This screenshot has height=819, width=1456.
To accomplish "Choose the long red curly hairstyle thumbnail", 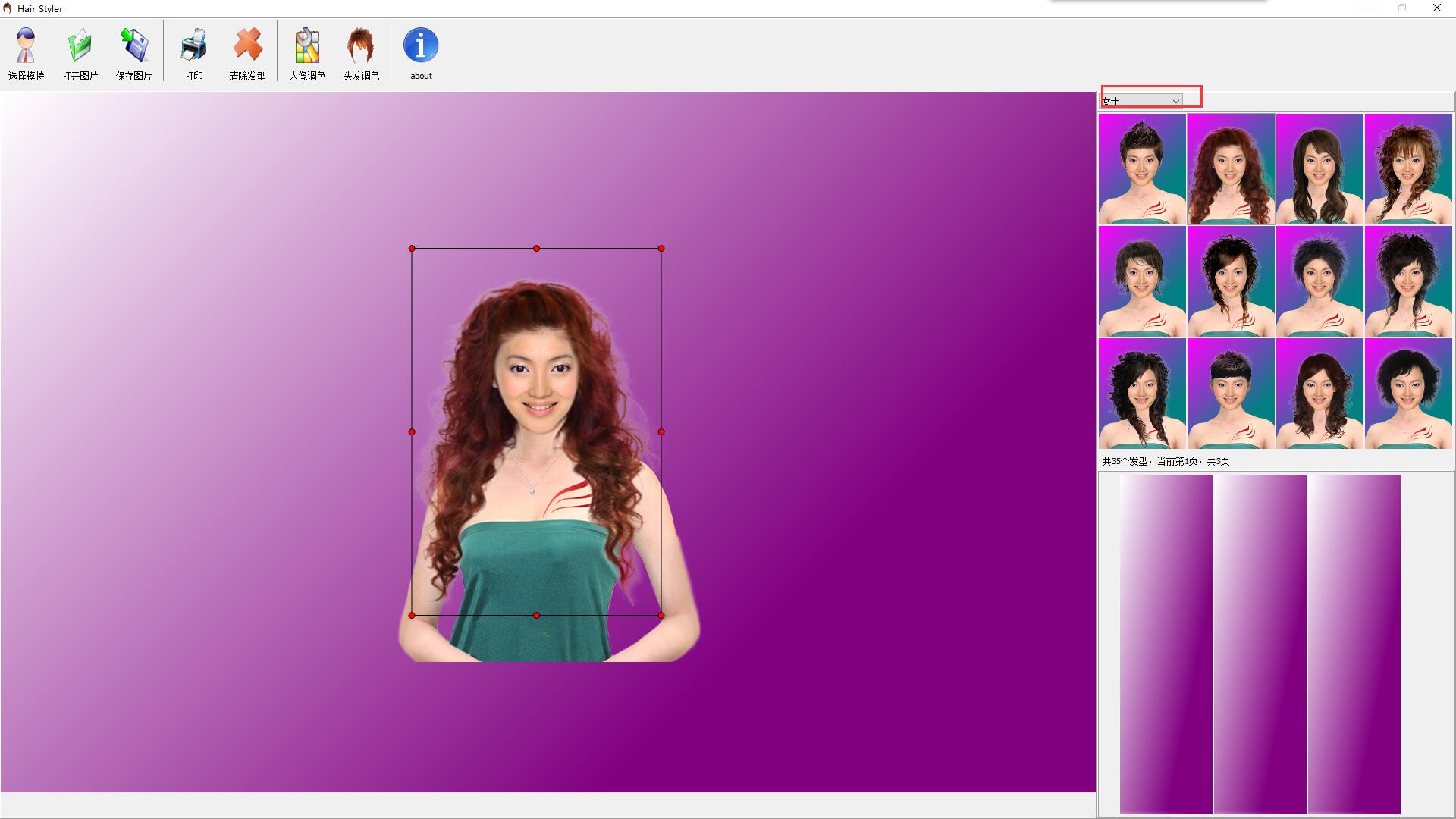I will [1231, 168].
